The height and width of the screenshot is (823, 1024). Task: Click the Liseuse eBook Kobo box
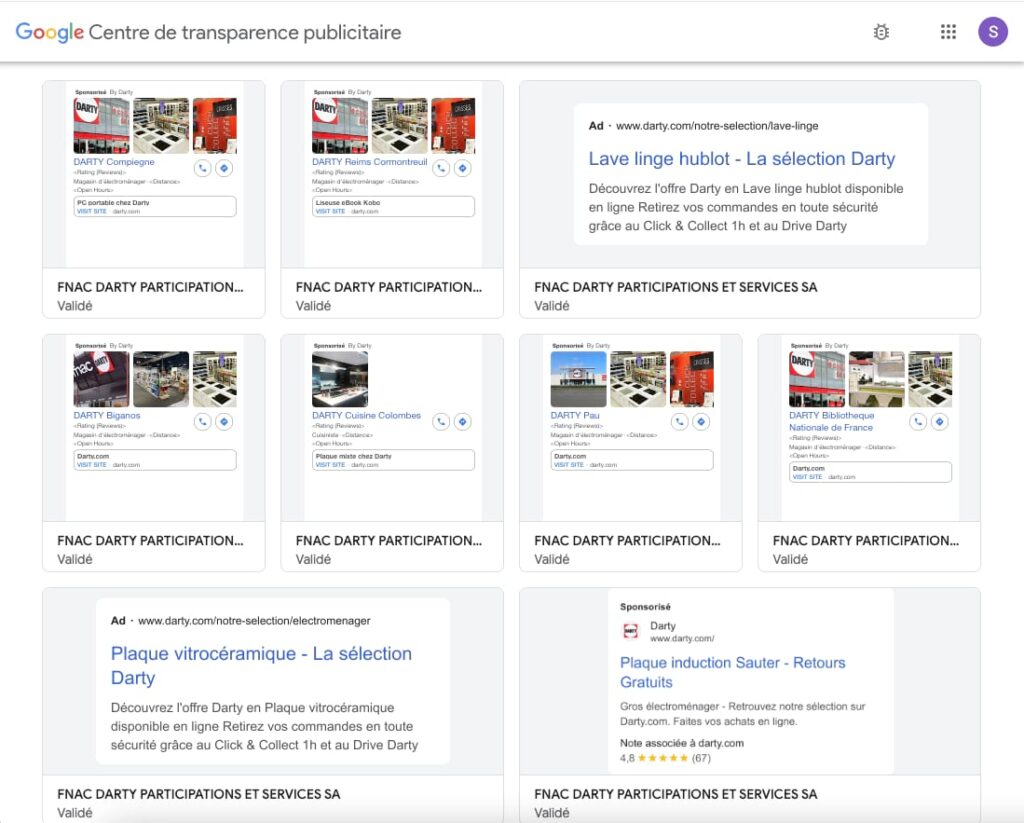(x=393, y=206)
